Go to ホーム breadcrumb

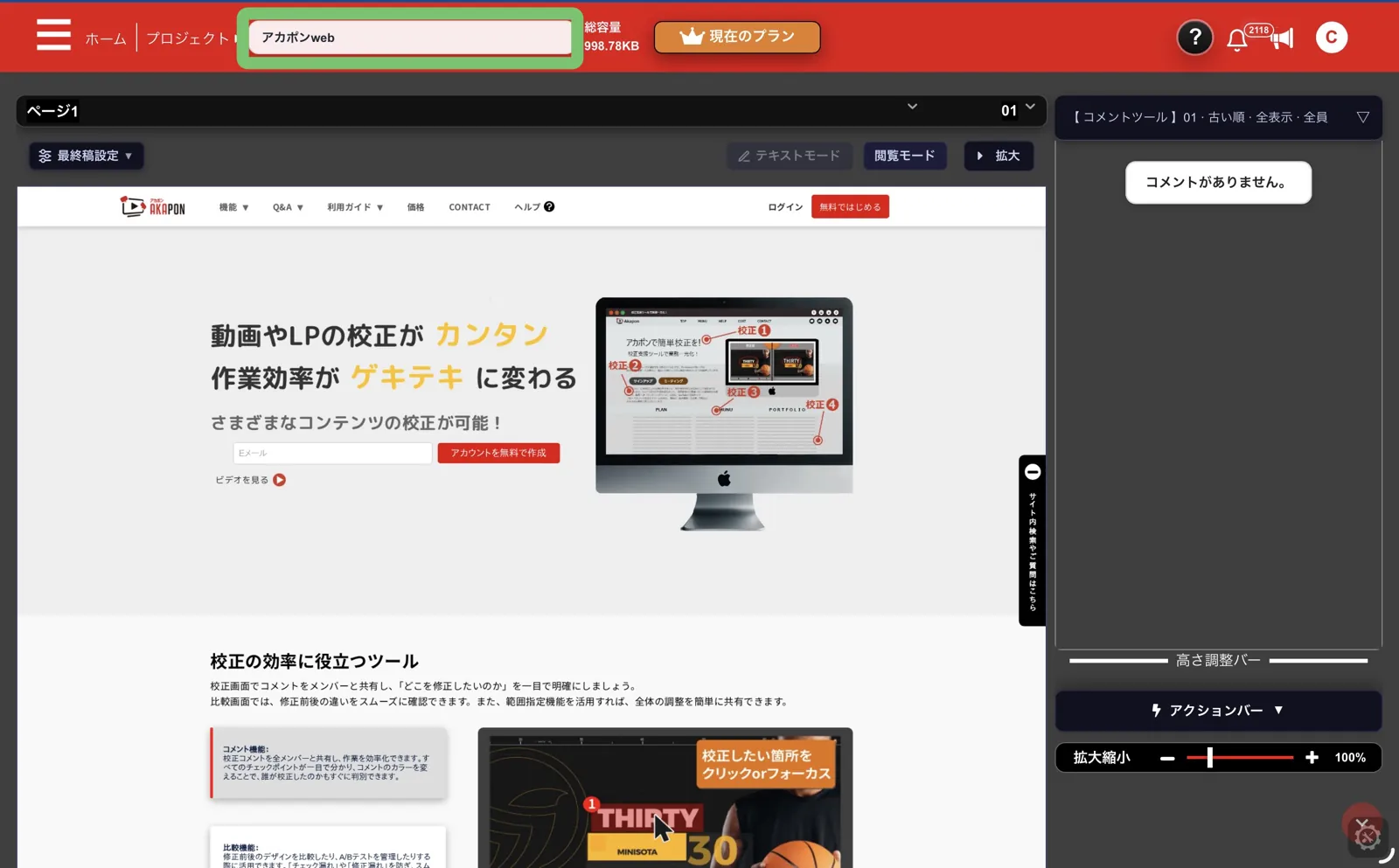(x=105, y=38)
